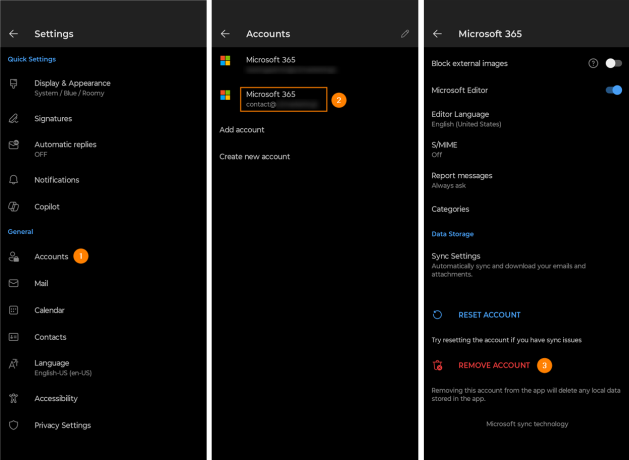The height and width of the screenshot is (460, 629).
Task: Open Mail settings
Action: click(103, 283)
